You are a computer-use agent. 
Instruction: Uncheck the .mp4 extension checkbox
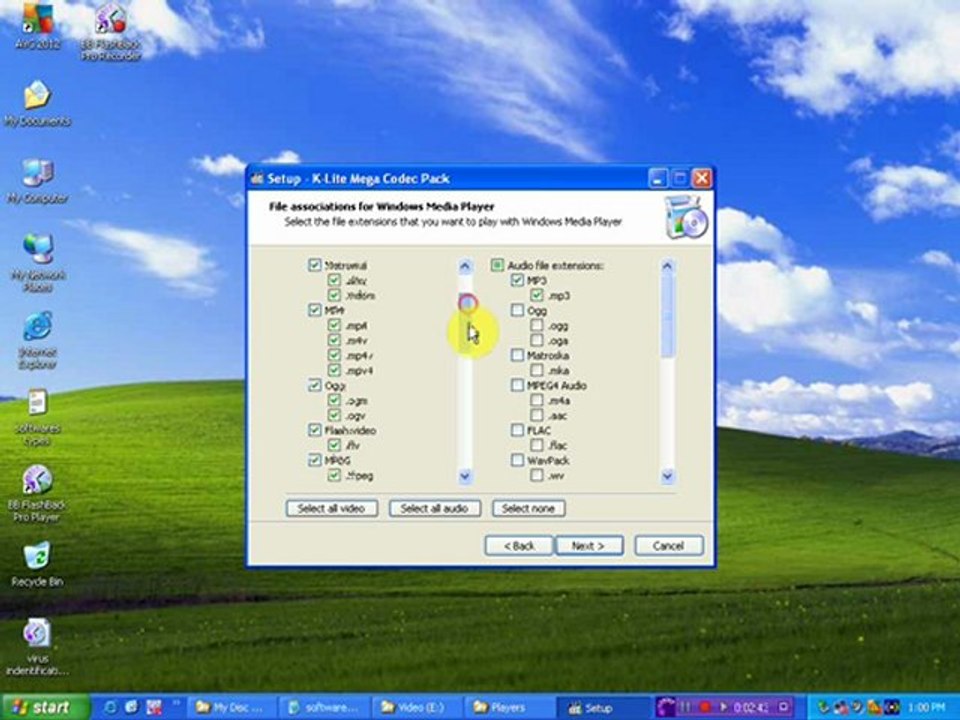point(334,325)
